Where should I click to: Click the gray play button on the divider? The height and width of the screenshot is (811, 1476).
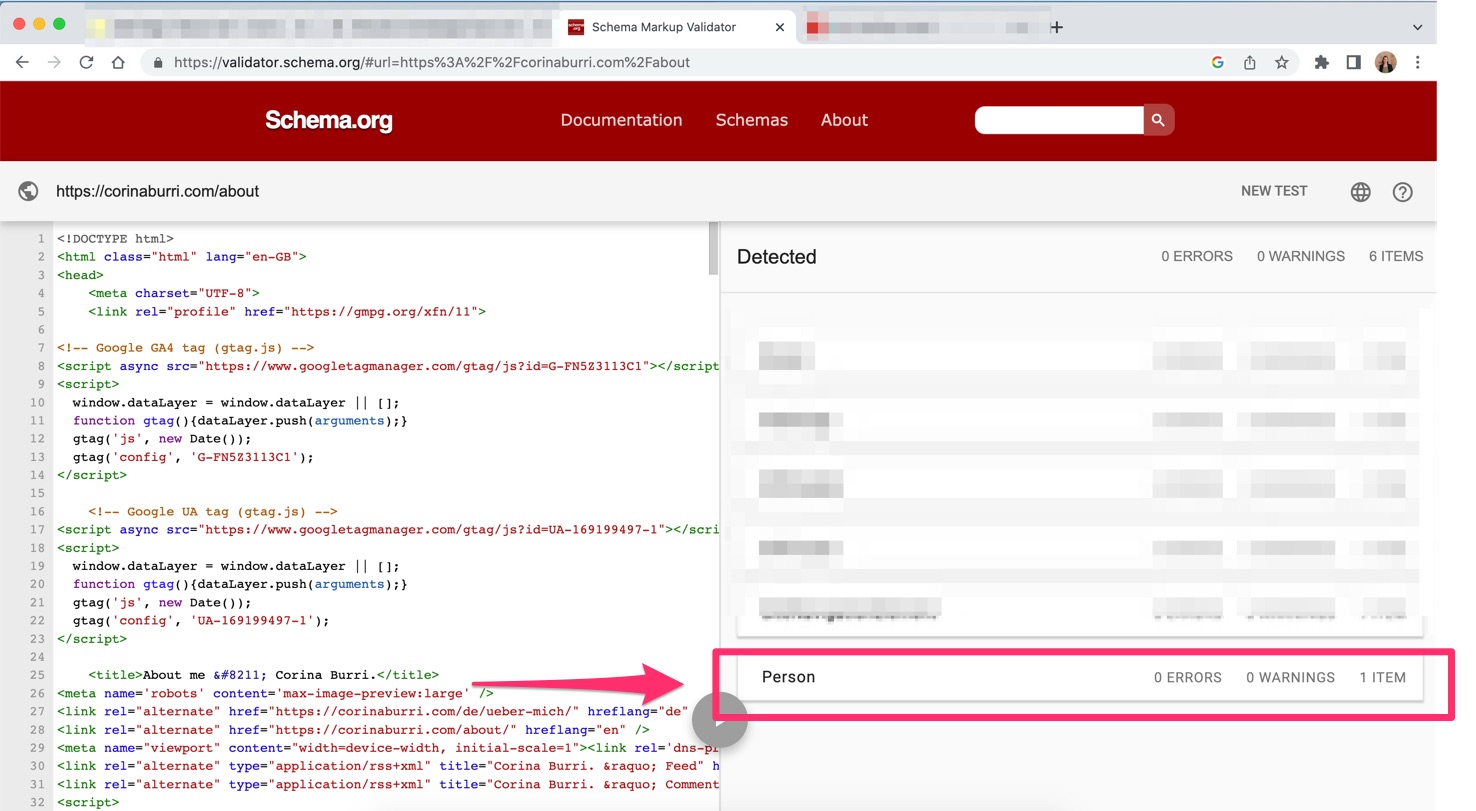click(719, 718)
